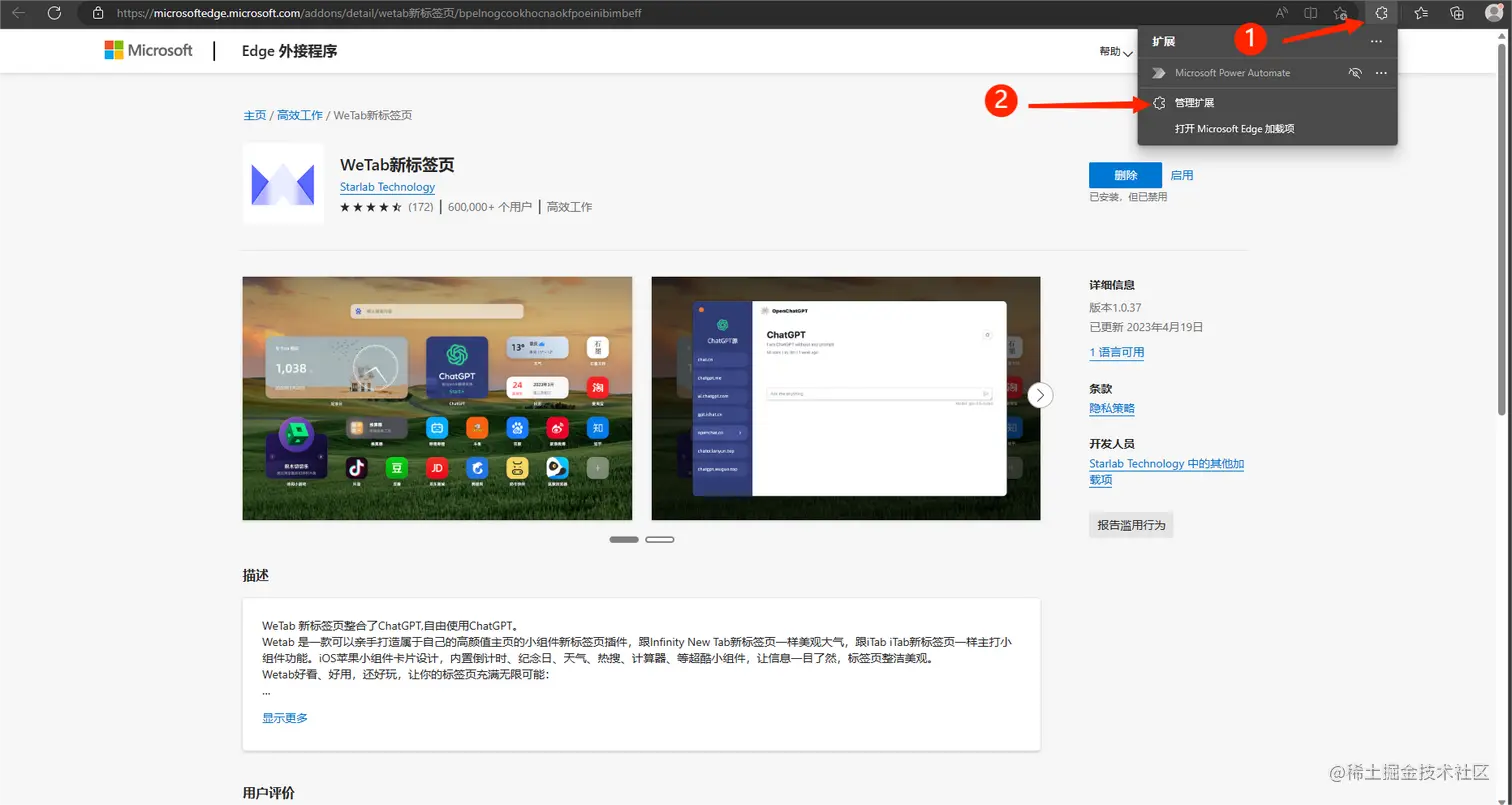Click the Read aloud icon in the address bar
This screenshot has width=1512, height=805.
click(1282, 13)
